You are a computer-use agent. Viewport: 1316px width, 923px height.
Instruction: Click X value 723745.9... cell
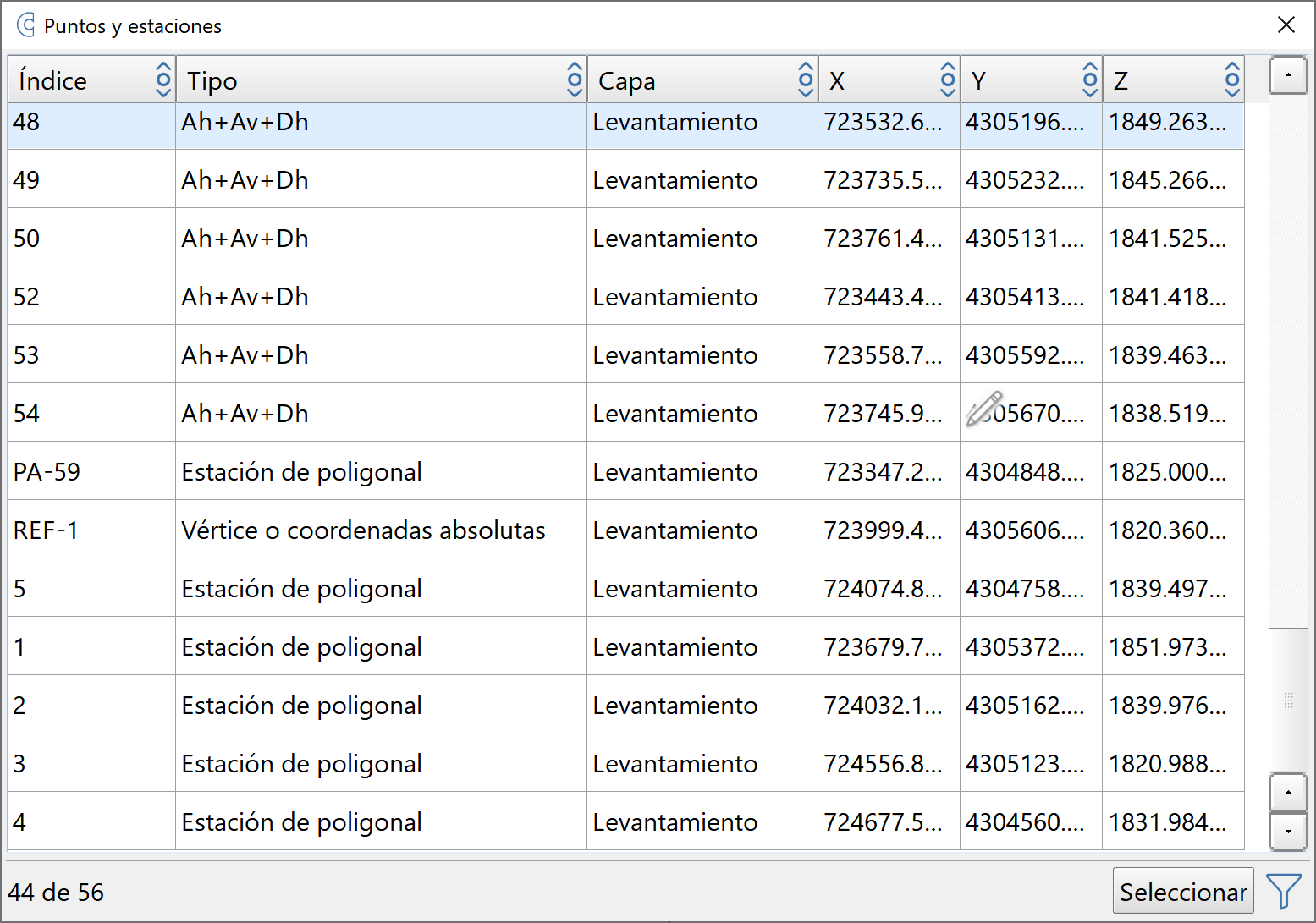coord(889,413)
